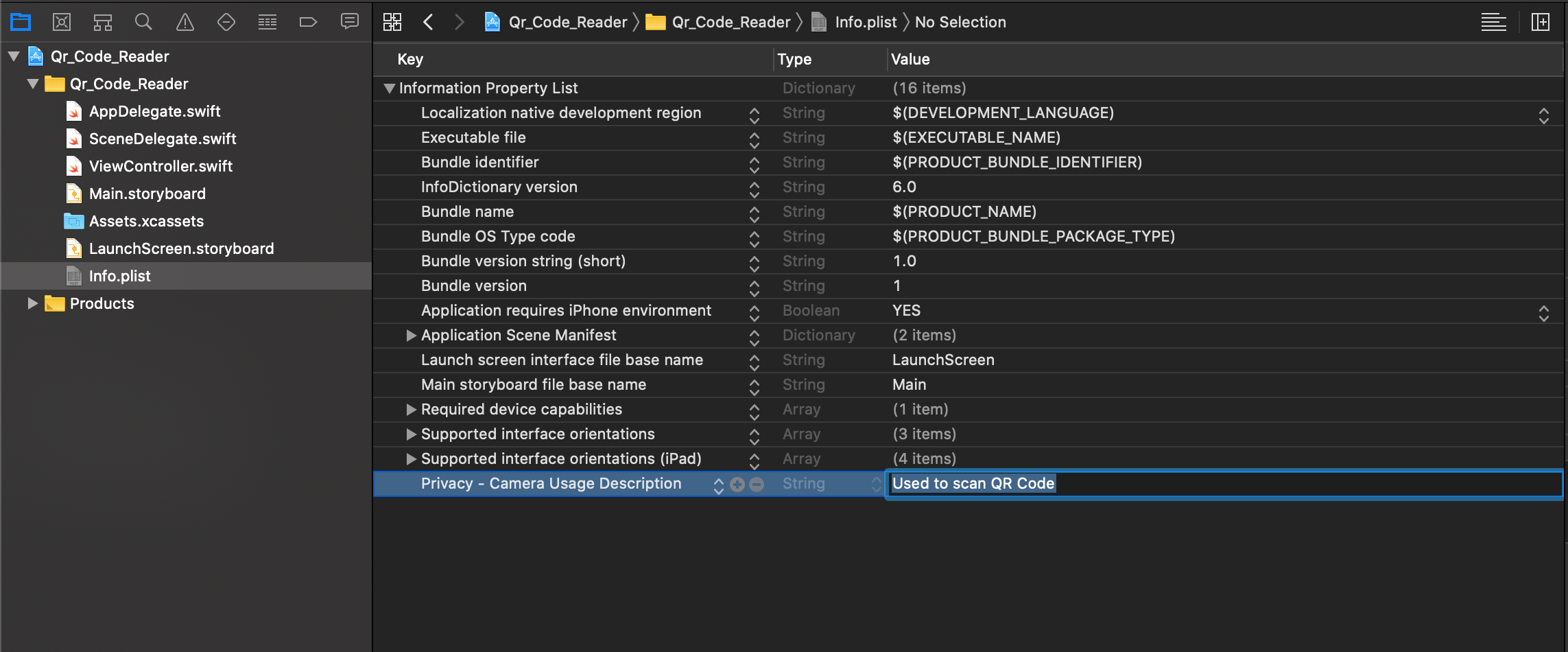Image resolution: width=1568 pixels, height=652 pixels.
Task: Click the value $(PRODUCT_BUNDLE_IDENTIFIER)
Action: click(x=1017, y=162)
